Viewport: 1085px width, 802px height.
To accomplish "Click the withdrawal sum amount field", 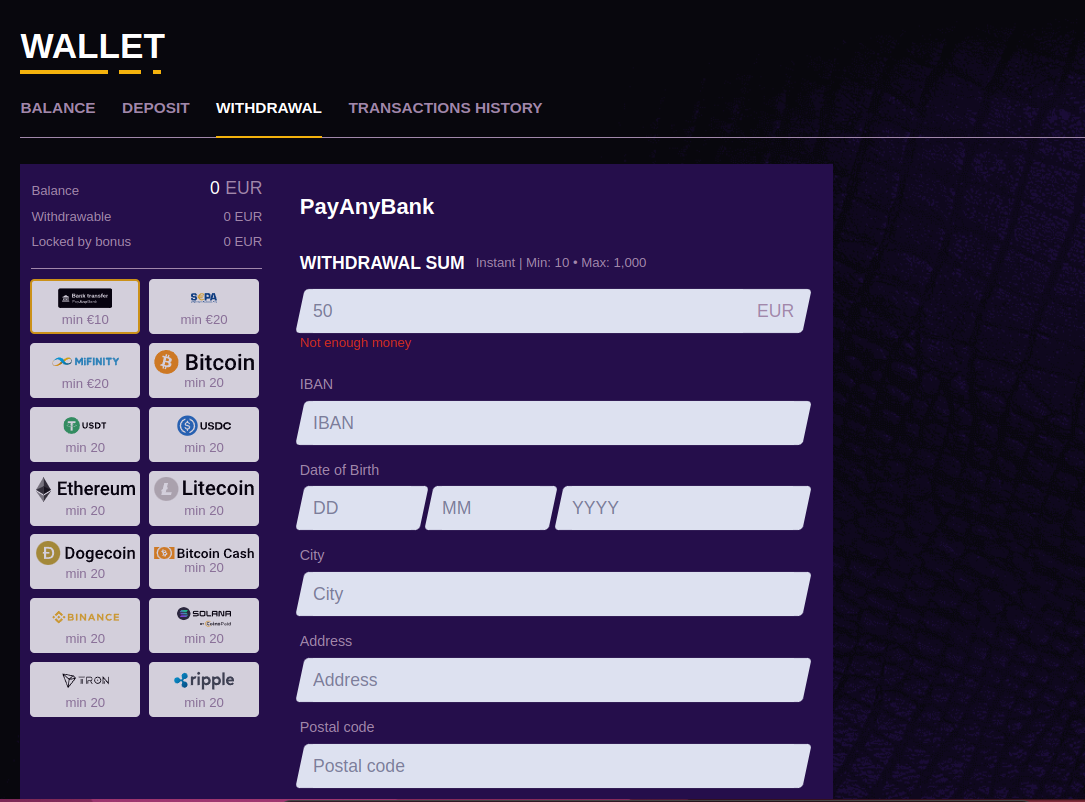I will pyautogui.click(x=530, y=311).
